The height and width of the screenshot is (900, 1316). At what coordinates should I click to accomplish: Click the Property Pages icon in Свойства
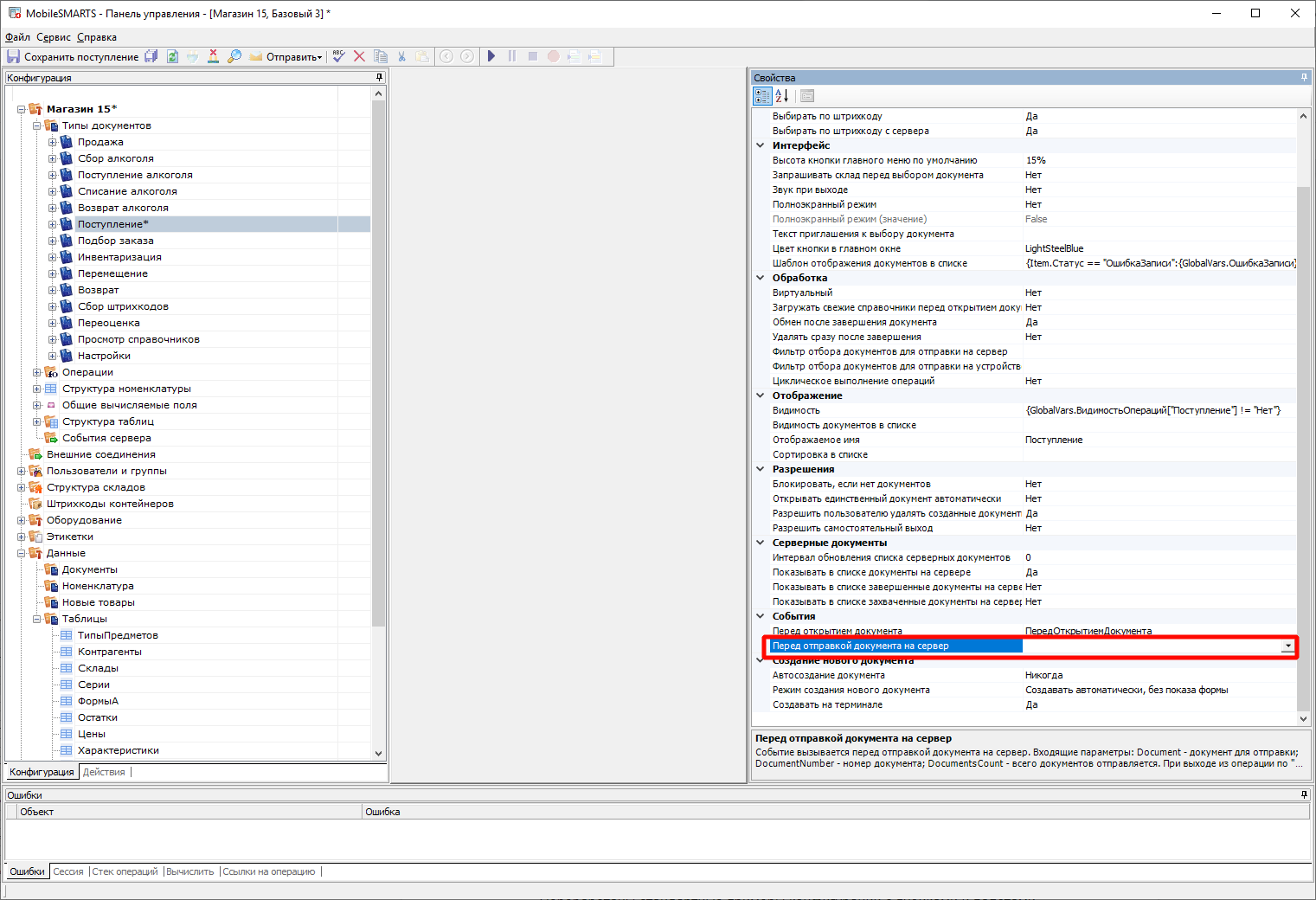807,96
